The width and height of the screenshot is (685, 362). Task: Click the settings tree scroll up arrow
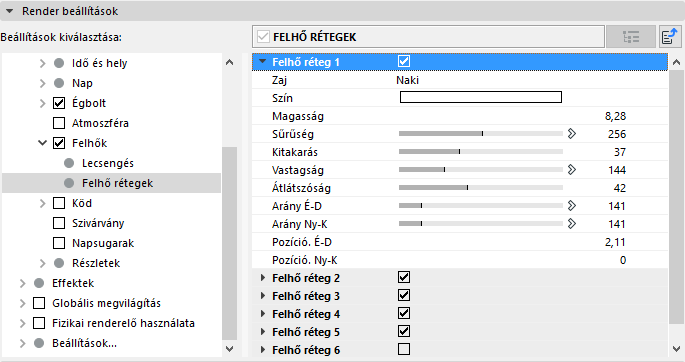click(229, 62)
